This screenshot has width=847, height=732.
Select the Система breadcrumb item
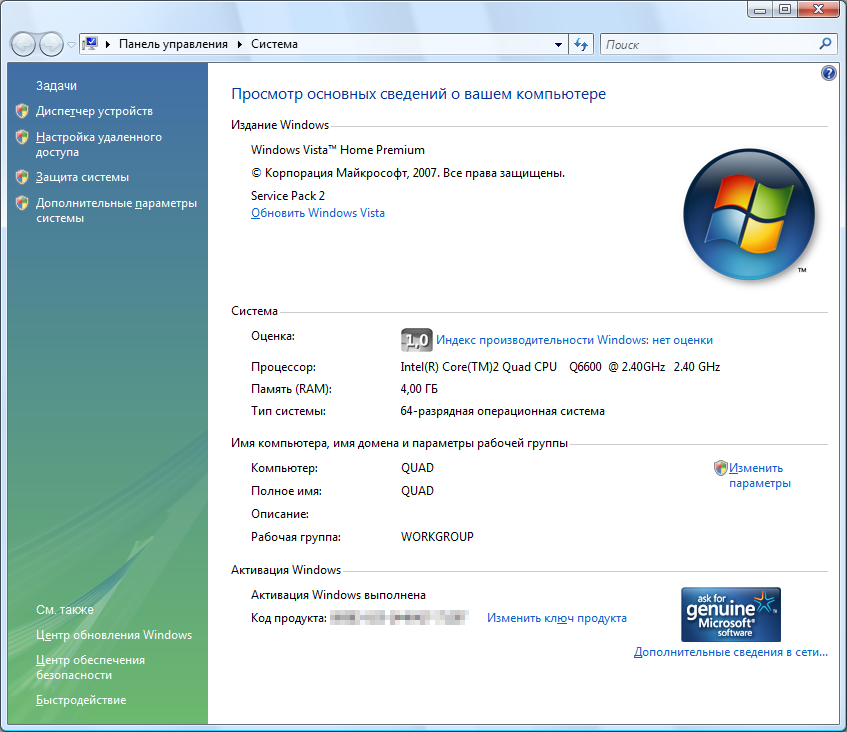274,44
